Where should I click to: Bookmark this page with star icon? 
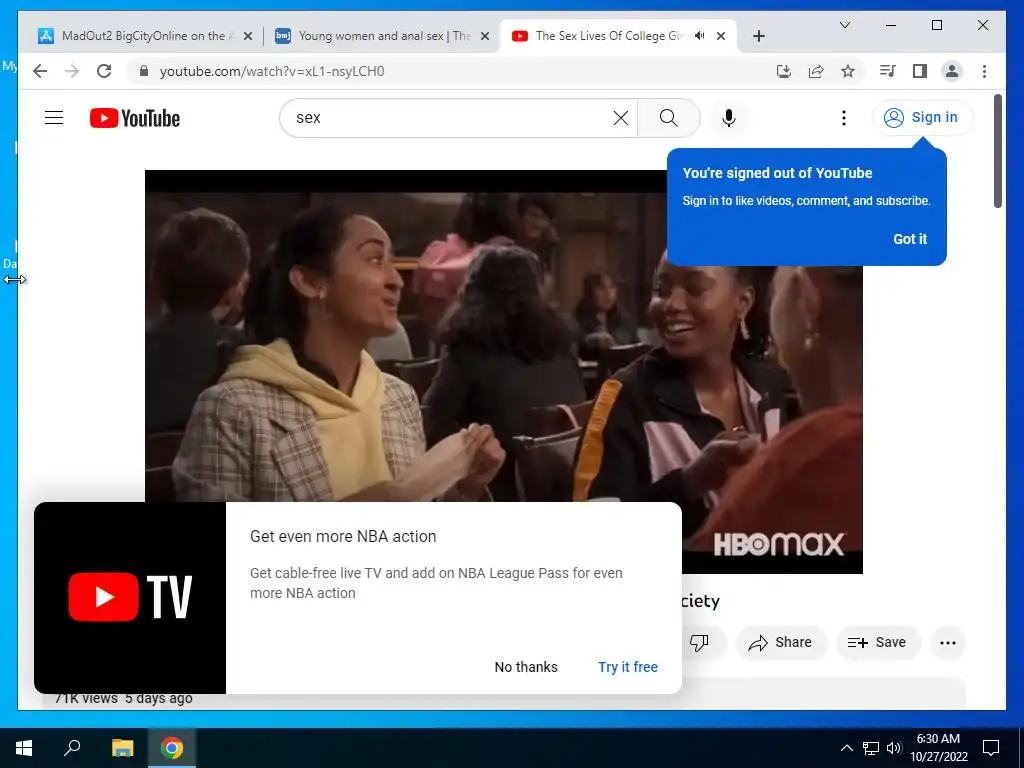coord(848,71)
